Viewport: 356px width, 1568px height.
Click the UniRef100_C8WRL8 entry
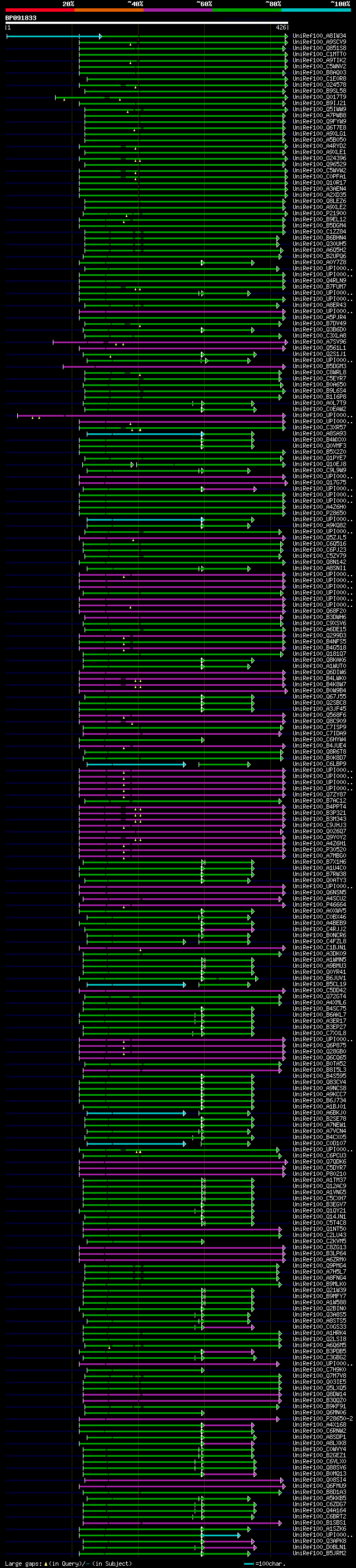[319, 372]
